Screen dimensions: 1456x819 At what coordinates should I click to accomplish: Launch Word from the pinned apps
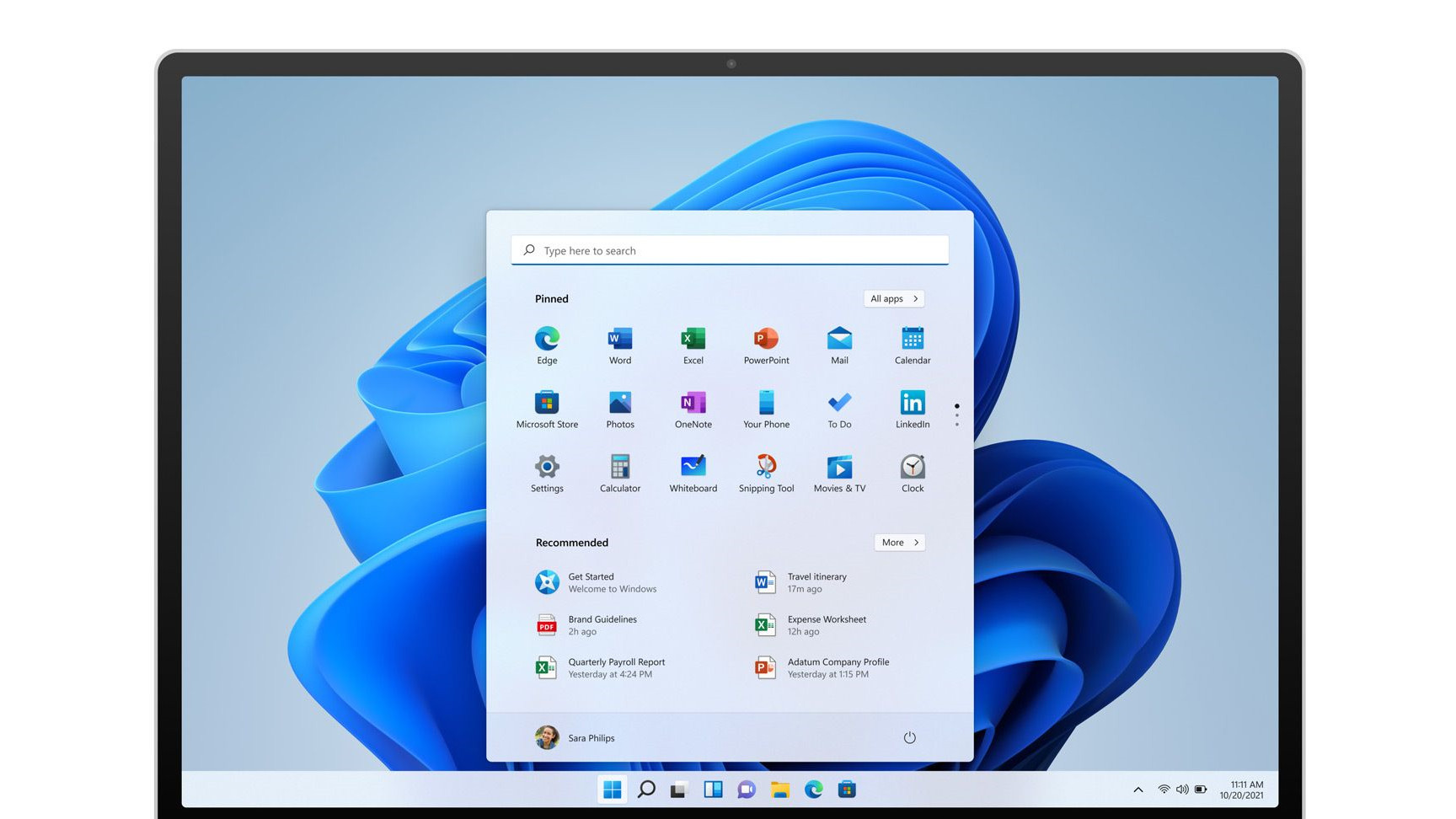620,345
